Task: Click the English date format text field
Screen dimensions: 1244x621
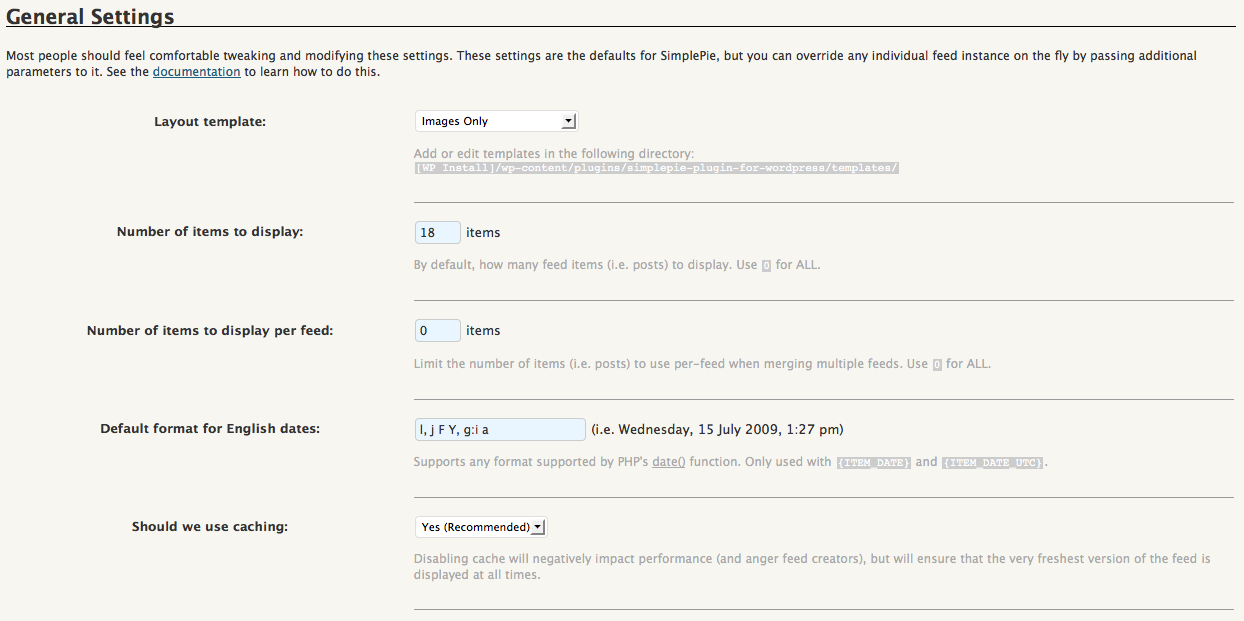Action: click(x=499, y=429)
